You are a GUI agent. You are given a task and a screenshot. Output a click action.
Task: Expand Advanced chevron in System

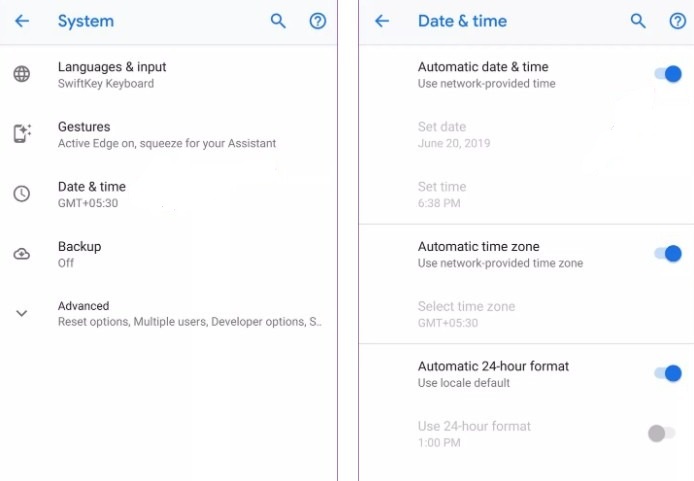pyautogui.click(x=22, y=313)
